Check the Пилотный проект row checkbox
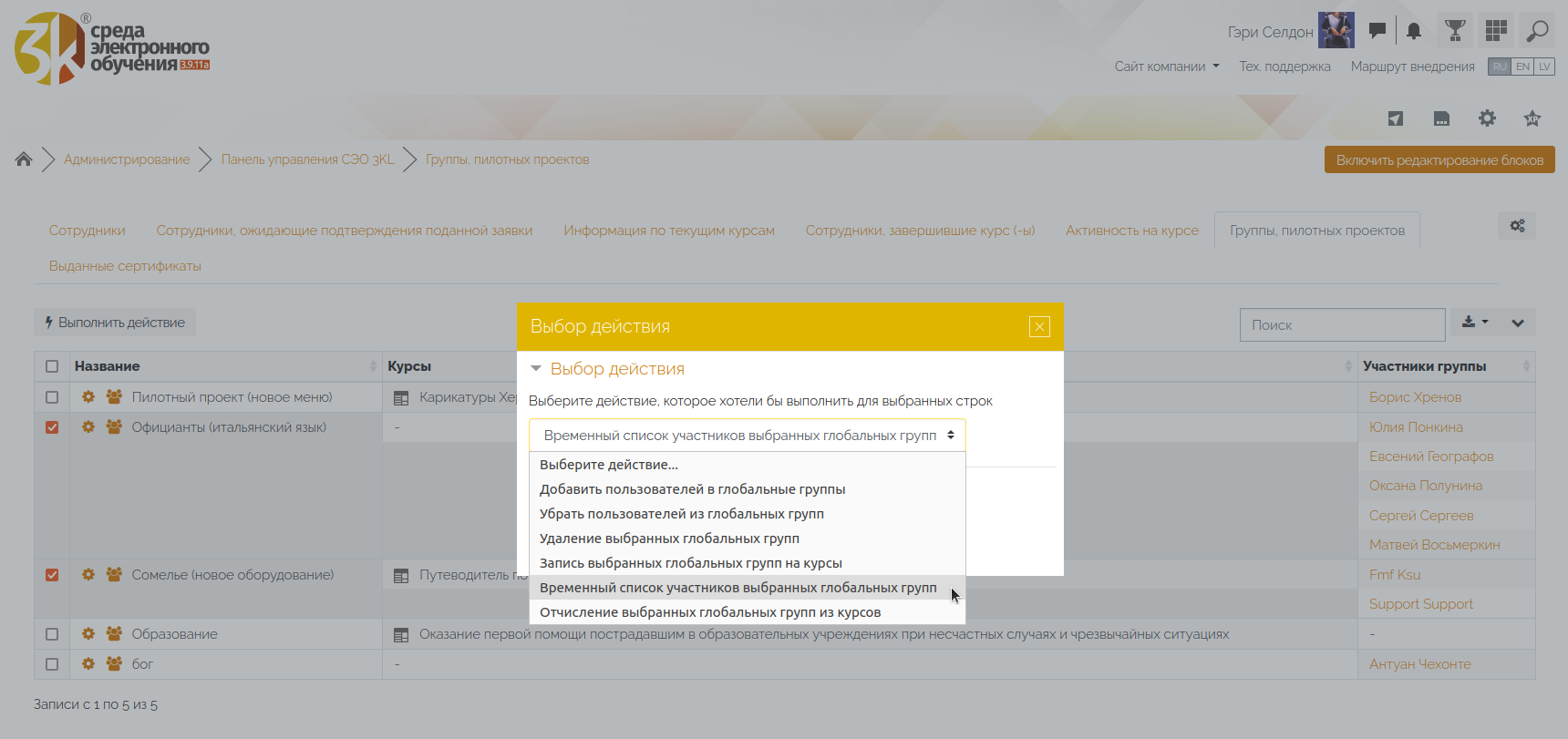This screenshot has width=1568, height=739. 52,397
